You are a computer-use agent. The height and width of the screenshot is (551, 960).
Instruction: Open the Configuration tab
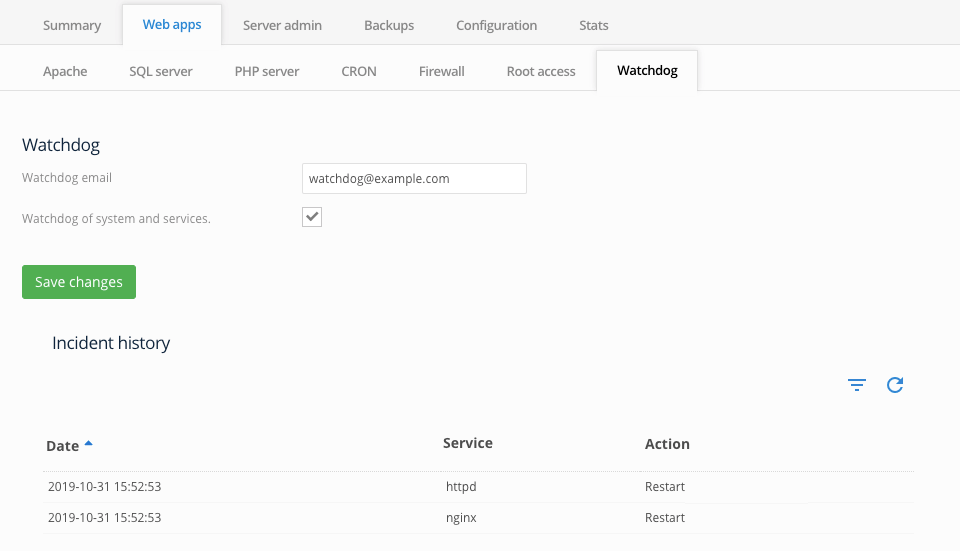pyautogui.click(x=497, y=25)
